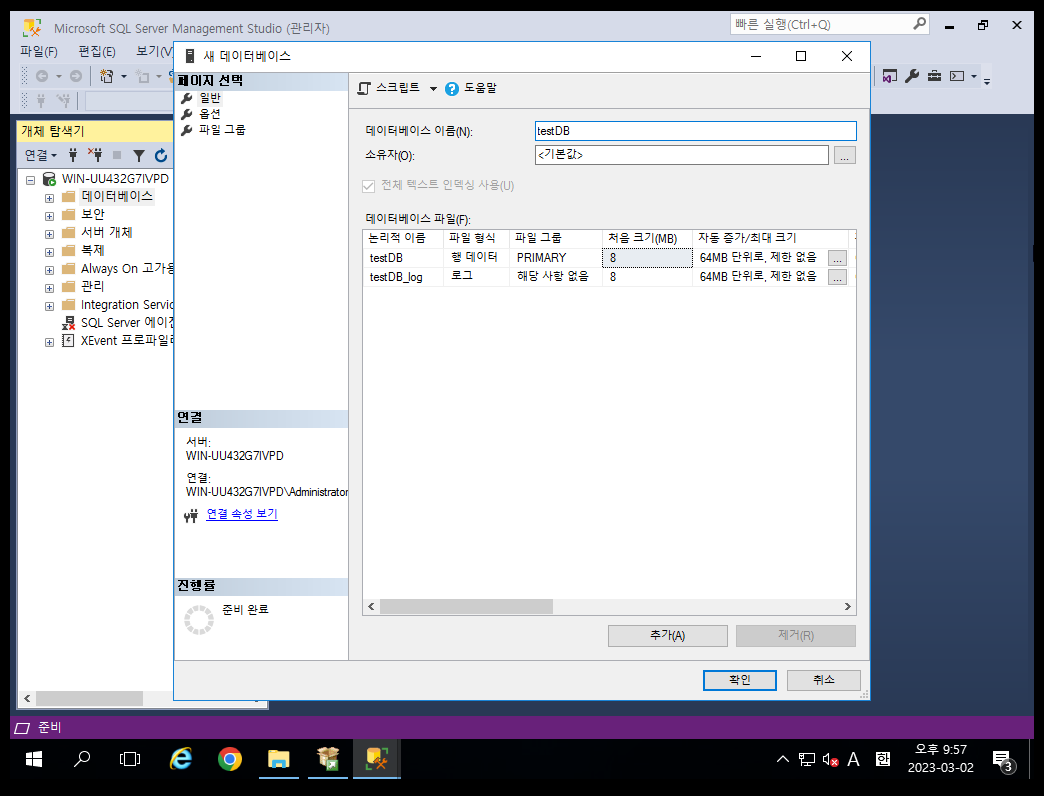
Task: Click the Add file button
Action: tap(668, 636)
